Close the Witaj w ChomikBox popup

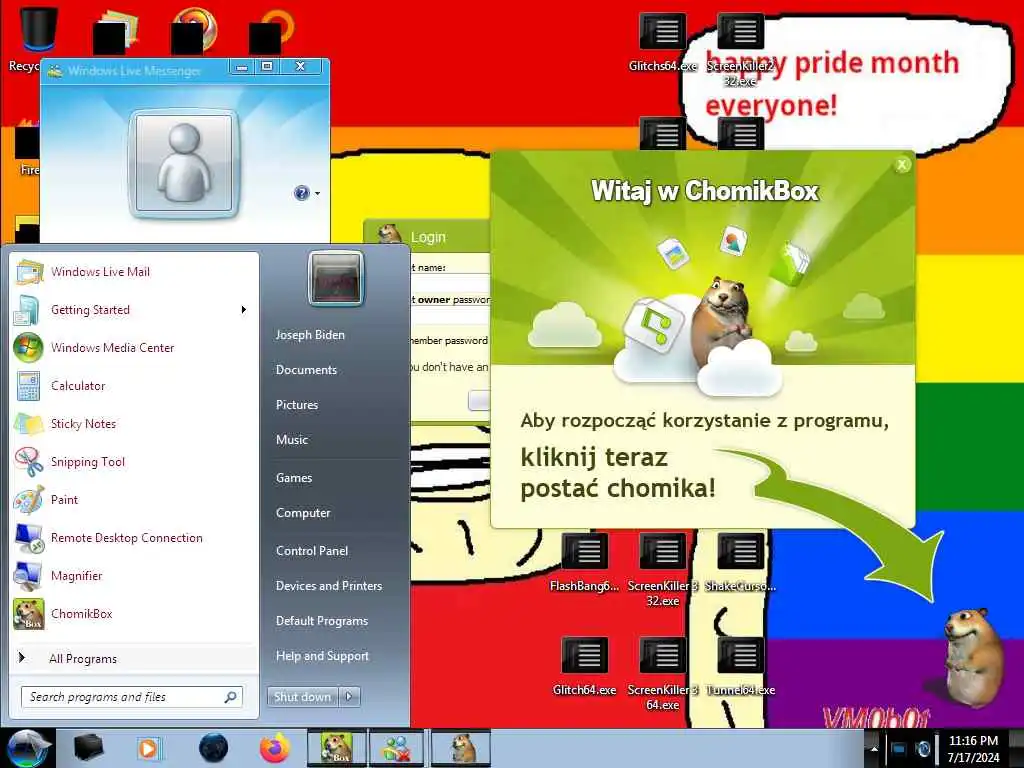click(x=902, y=165)
